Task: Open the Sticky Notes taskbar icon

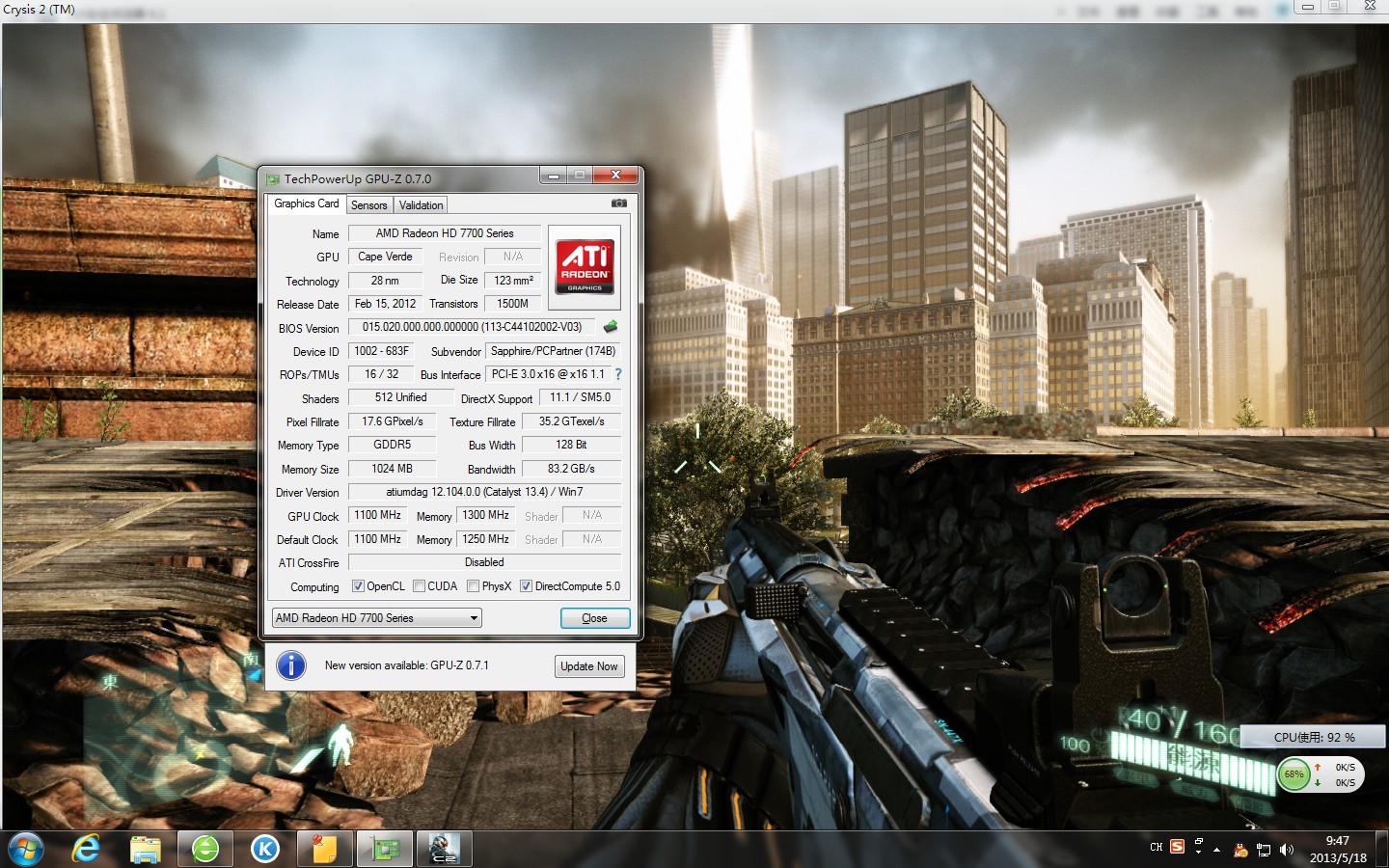Action: point(325,850)
